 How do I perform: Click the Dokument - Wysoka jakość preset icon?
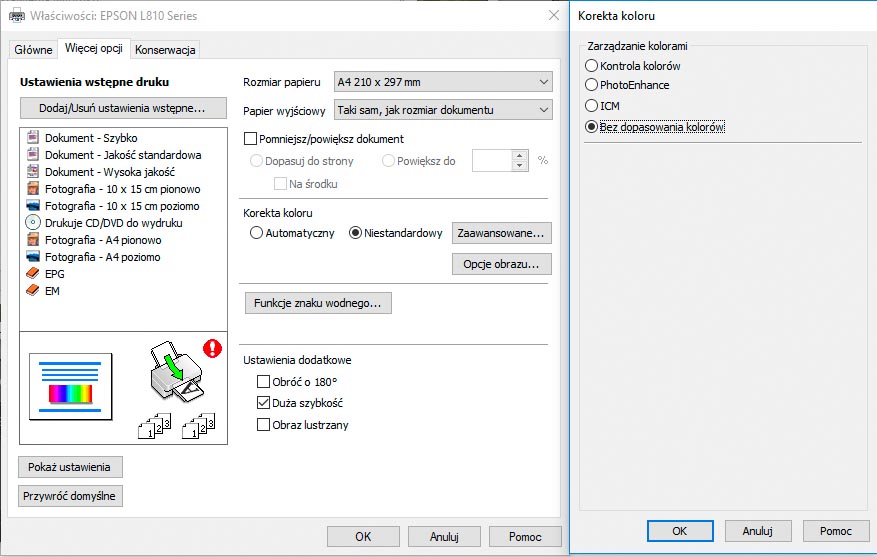(33, 172)
